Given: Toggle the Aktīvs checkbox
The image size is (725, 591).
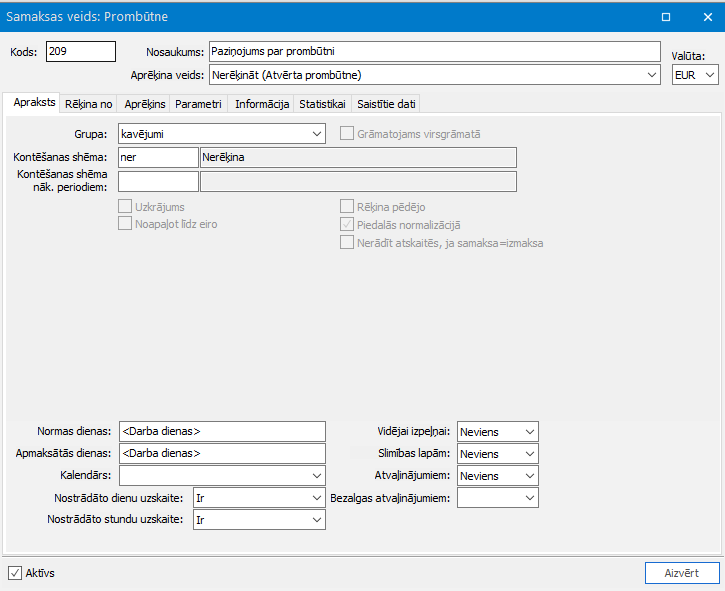Looking at the screenshot, I should click(15, 573).
